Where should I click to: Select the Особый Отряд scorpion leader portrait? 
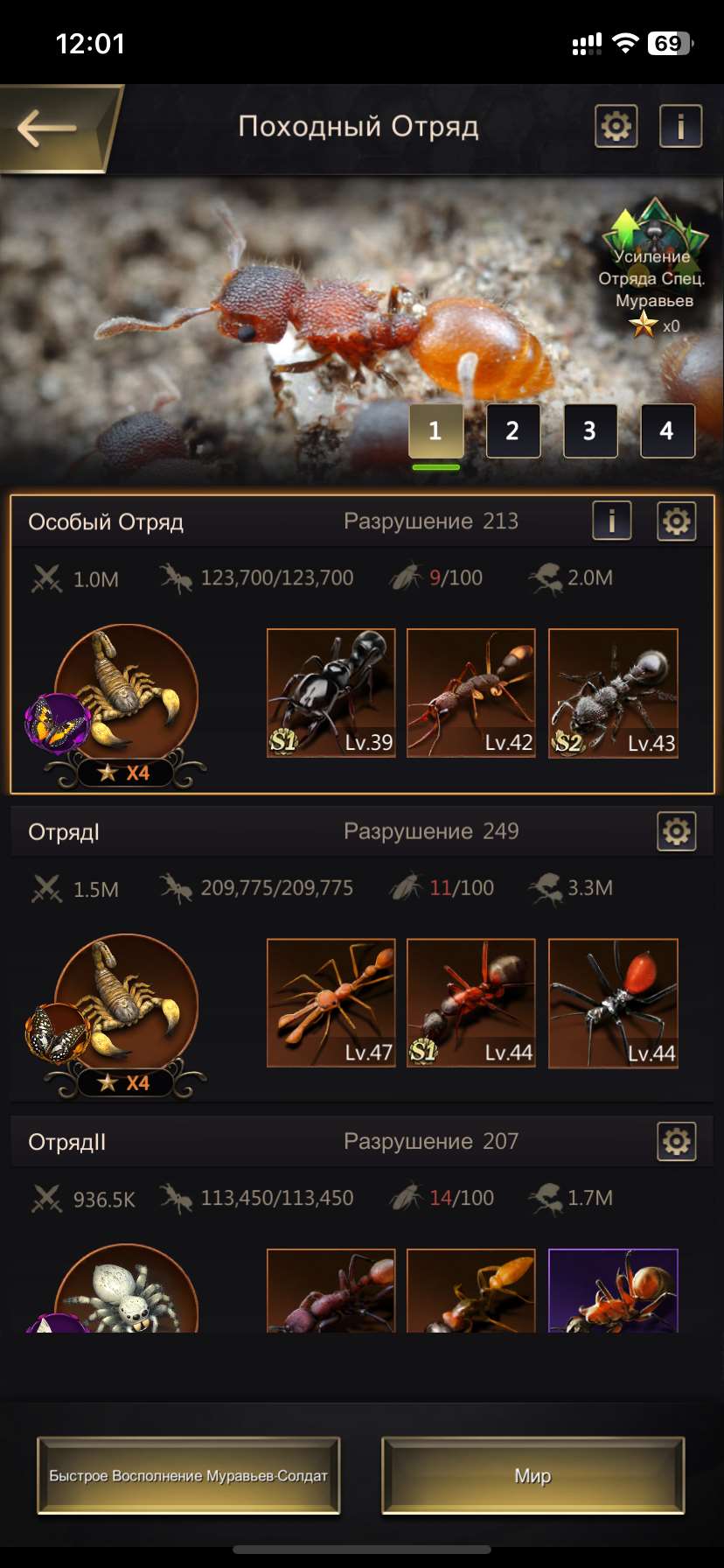pyautogui.click(x=126, y=696)
